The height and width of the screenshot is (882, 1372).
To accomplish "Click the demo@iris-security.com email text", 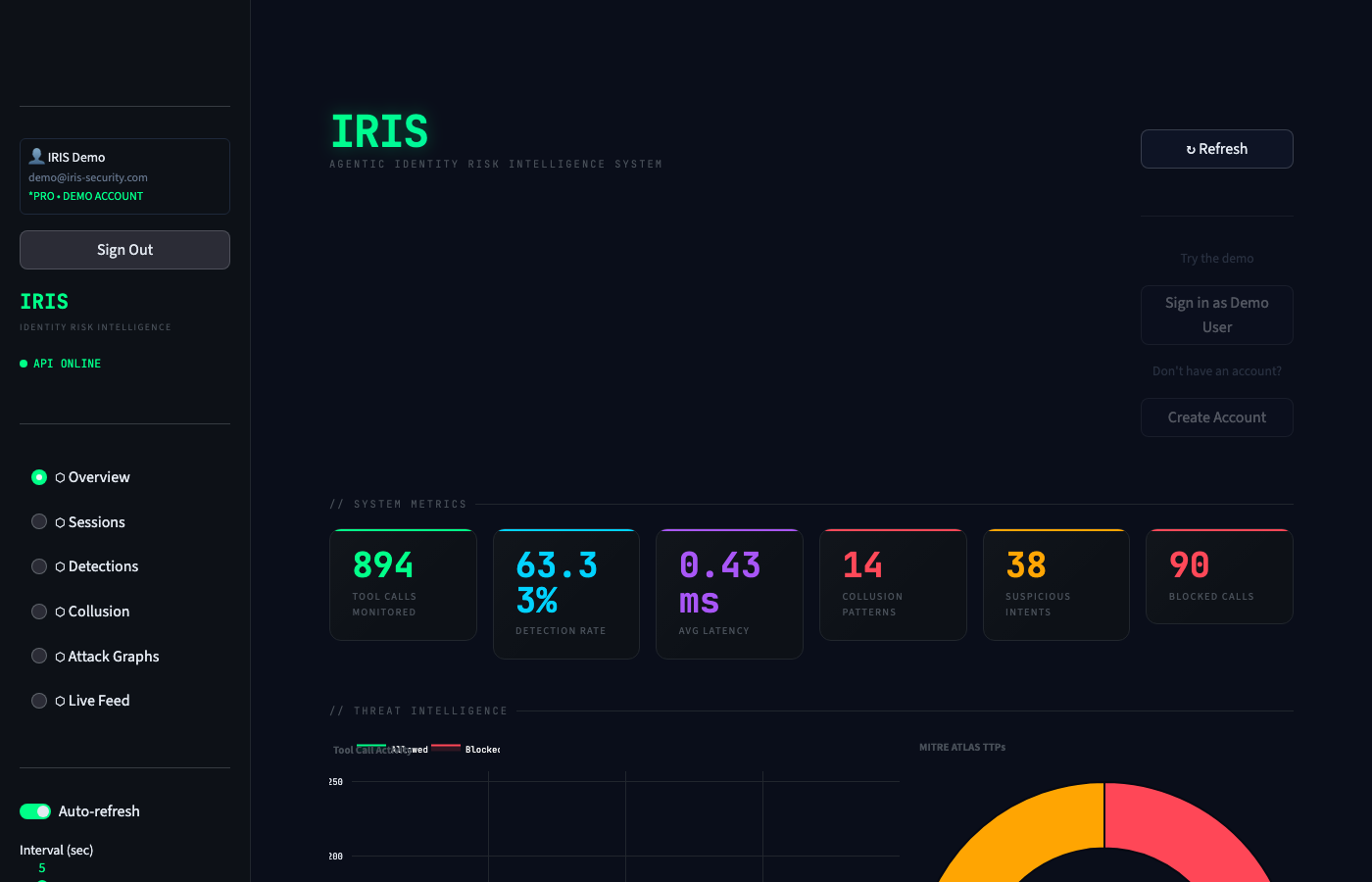I will [x=88, y=177].
